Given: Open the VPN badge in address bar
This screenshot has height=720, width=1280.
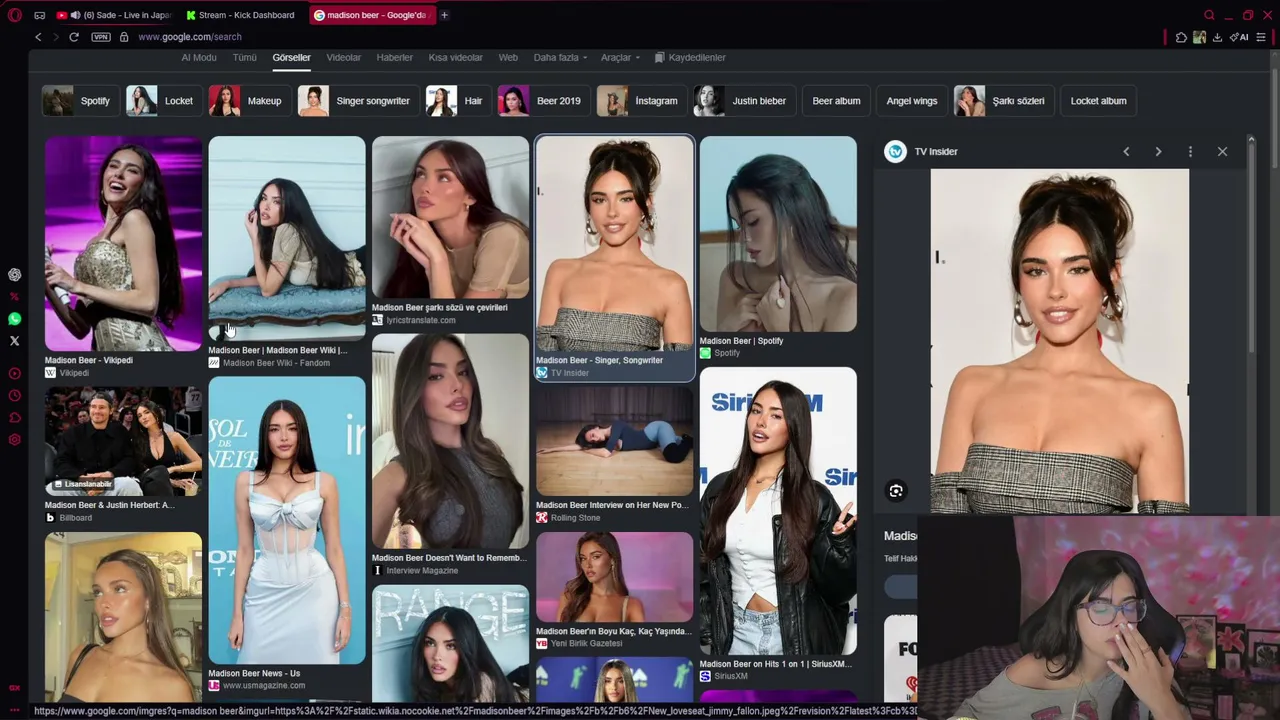Looking at the screenshot, I should pos(101,37).
